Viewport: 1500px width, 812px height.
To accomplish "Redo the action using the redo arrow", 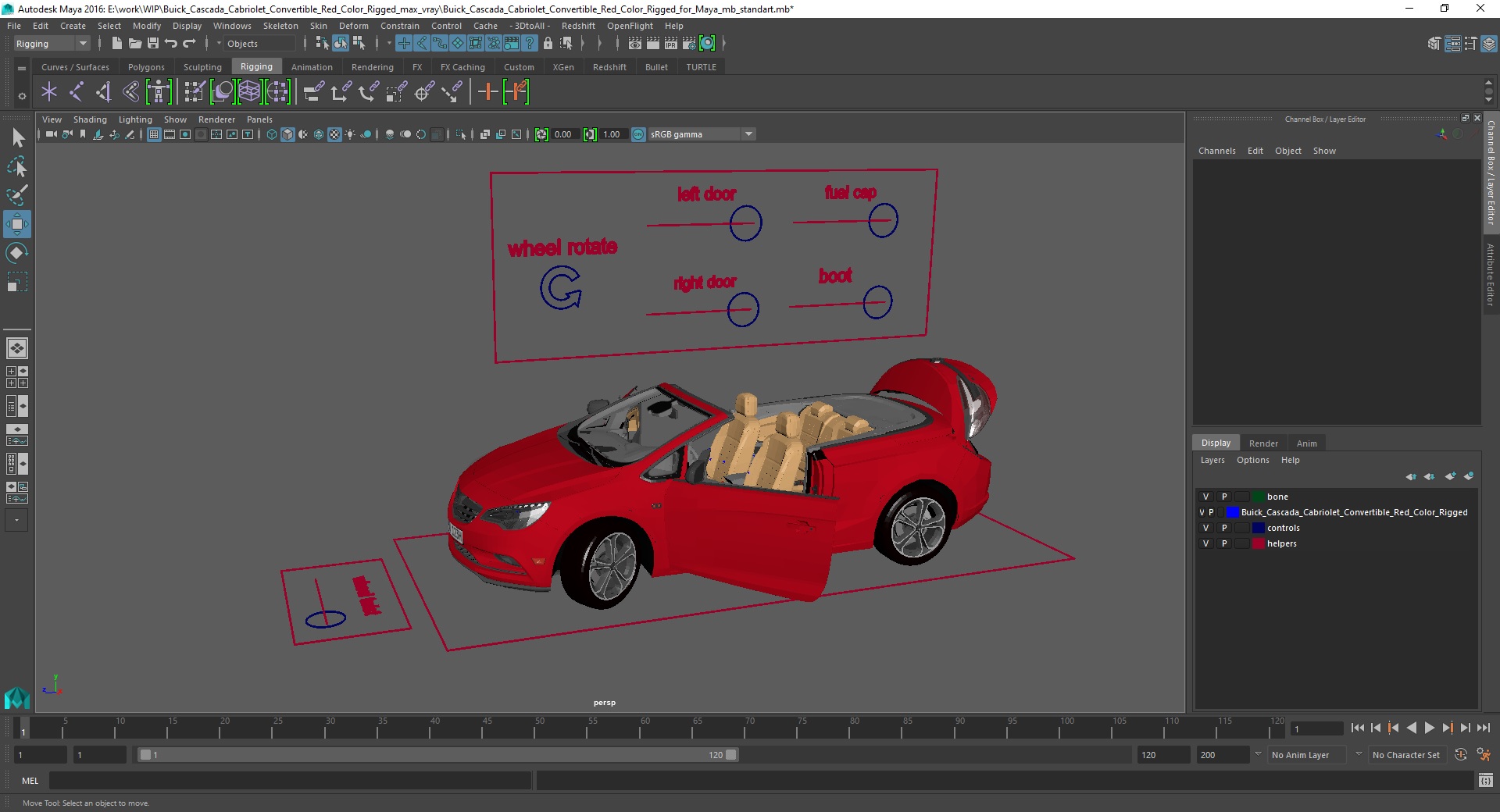I will (x=189, y=44).
